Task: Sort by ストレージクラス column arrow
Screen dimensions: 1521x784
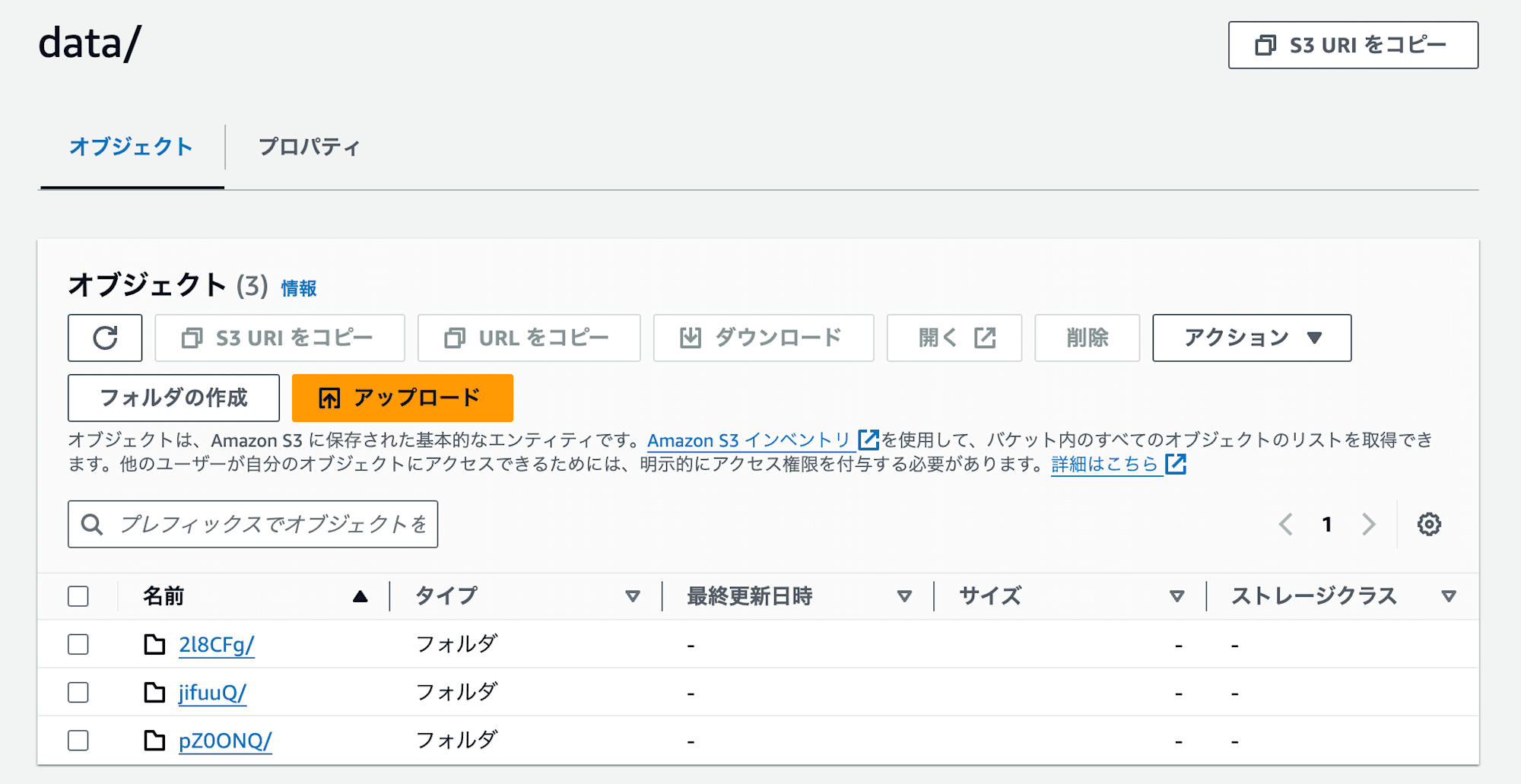Action: pyautogui.click(x=1449, y=597)
